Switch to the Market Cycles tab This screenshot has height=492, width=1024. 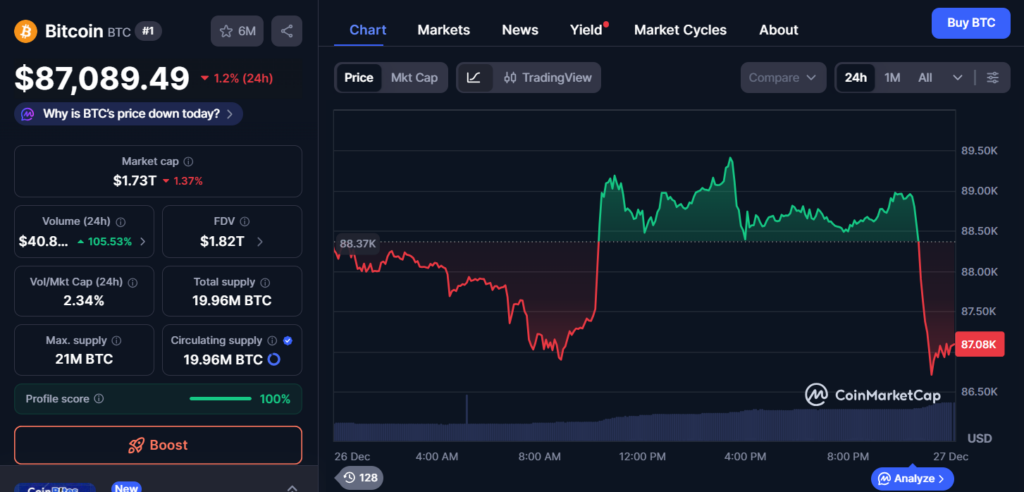(680, 30)
